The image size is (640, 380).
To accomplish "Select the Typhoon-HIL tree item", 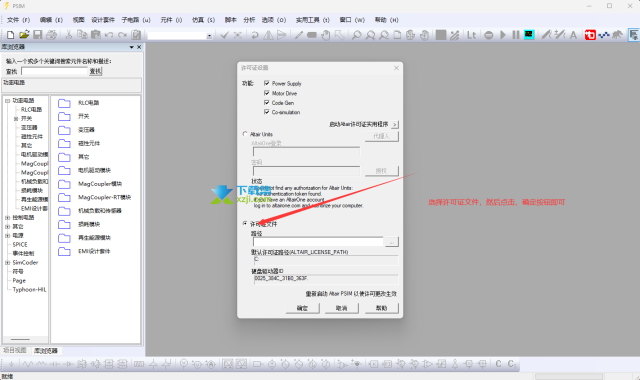I will point(30,289).
